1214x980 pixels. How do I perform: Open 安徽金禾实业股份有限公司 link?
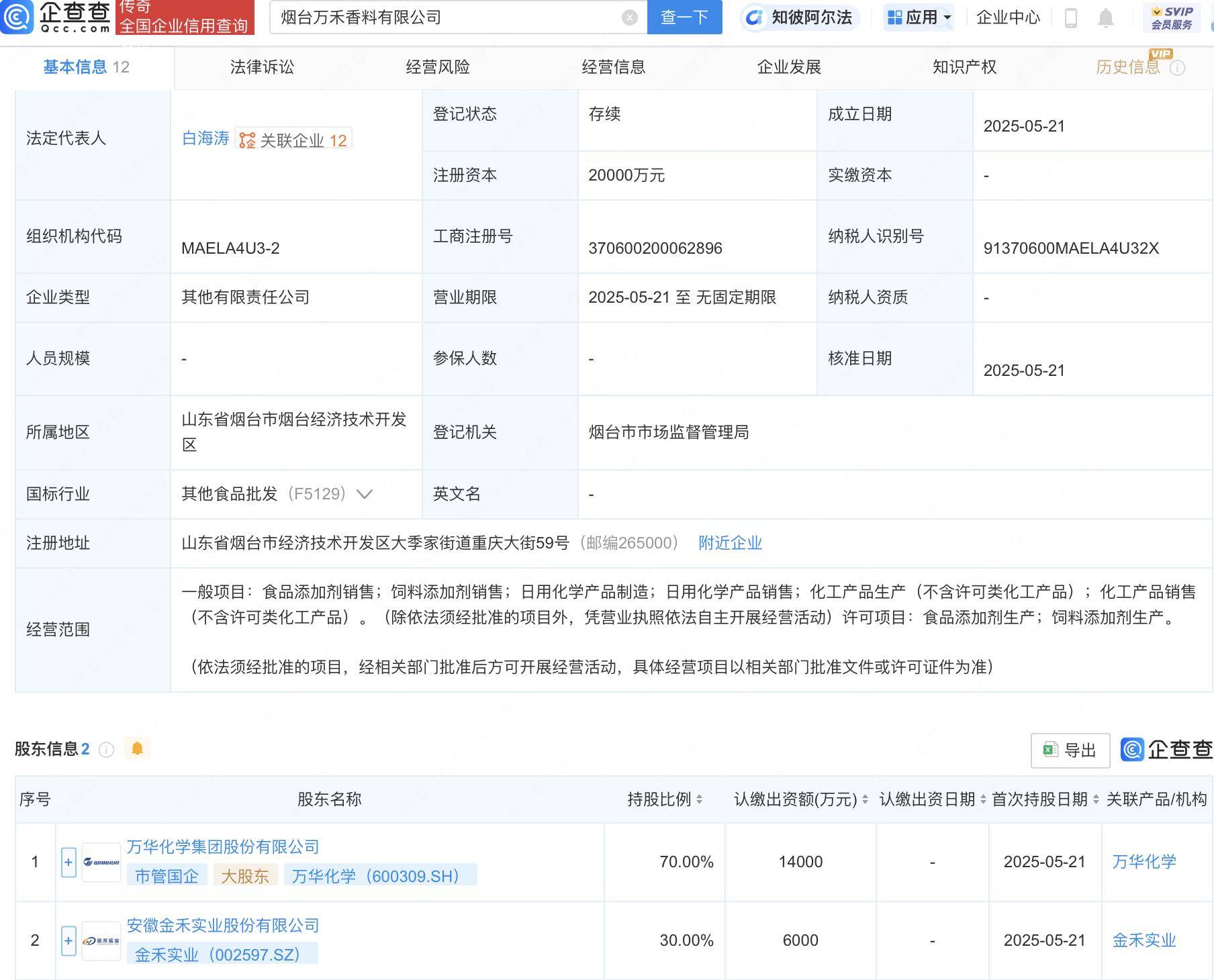pos(223,926)
